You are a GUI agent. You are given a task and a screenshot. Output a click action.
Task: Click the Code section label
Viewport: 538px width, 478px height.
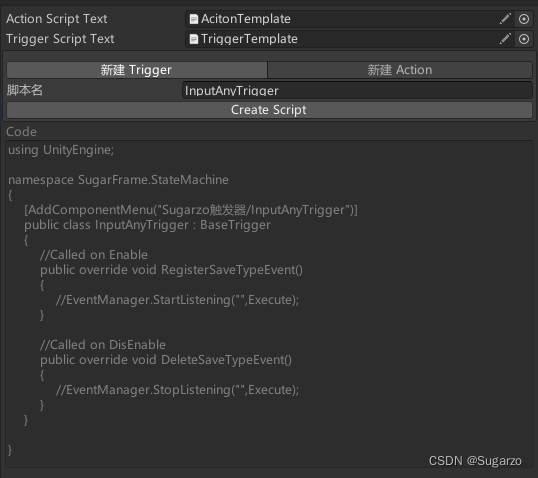point(21,132)
